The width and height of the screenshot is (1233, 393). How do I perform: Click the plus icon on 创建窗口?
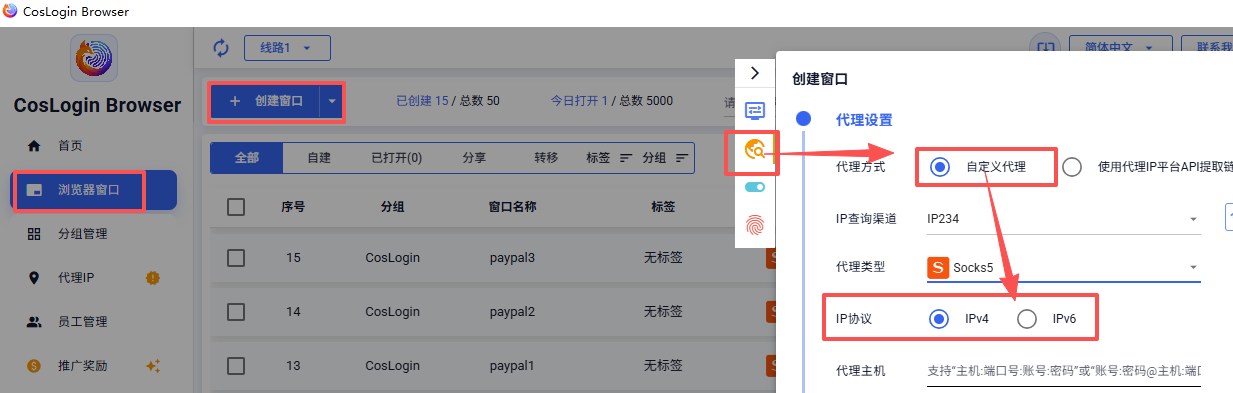235,101
